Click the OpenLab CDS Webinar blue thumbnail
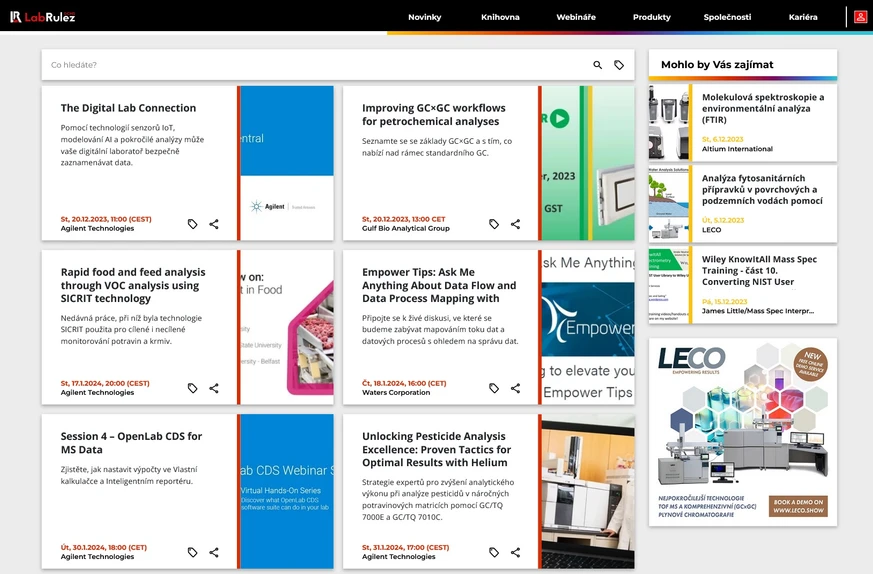Image resolution: width=873 pixels, height=574 pixels. [287, 491]
